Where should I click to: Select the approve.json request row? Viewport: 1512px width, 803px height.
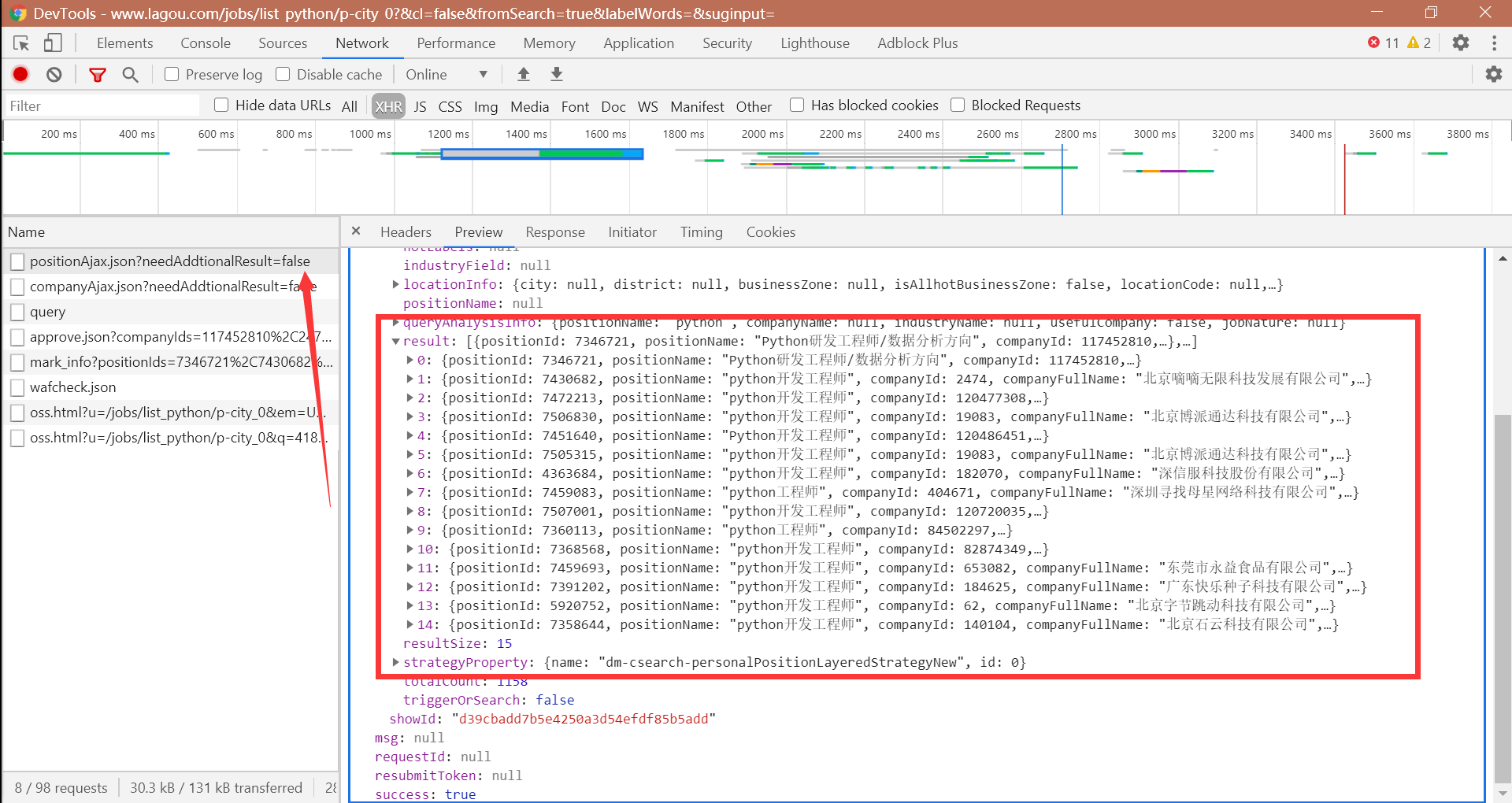click(171, 337)
